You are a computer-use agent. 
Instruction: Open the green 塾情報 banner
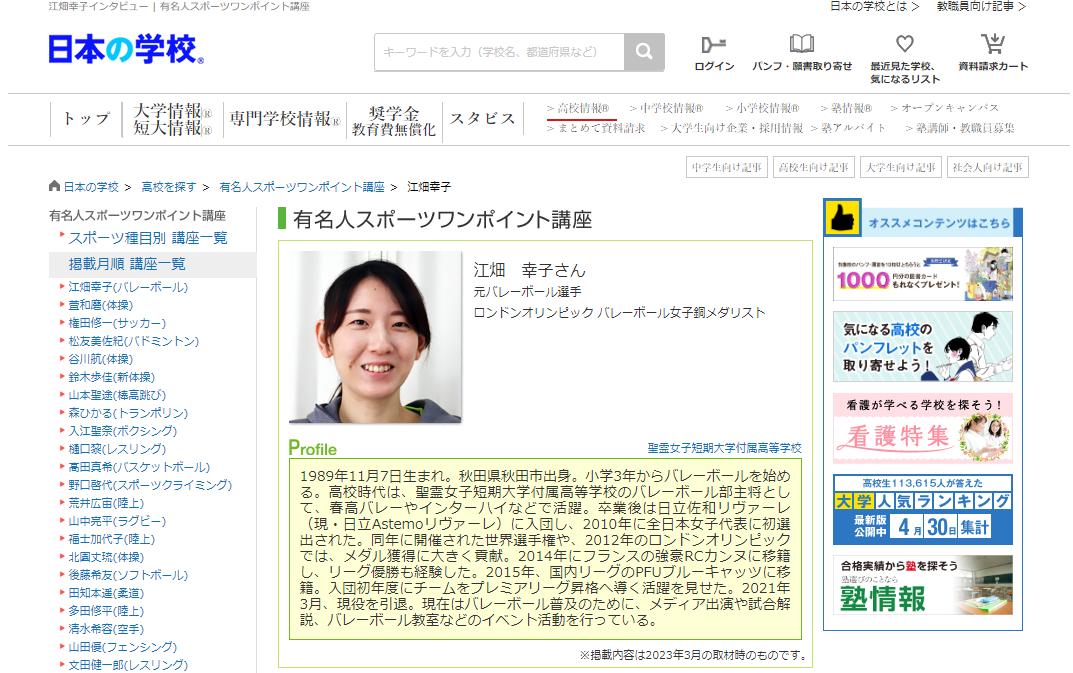[922, 585]
